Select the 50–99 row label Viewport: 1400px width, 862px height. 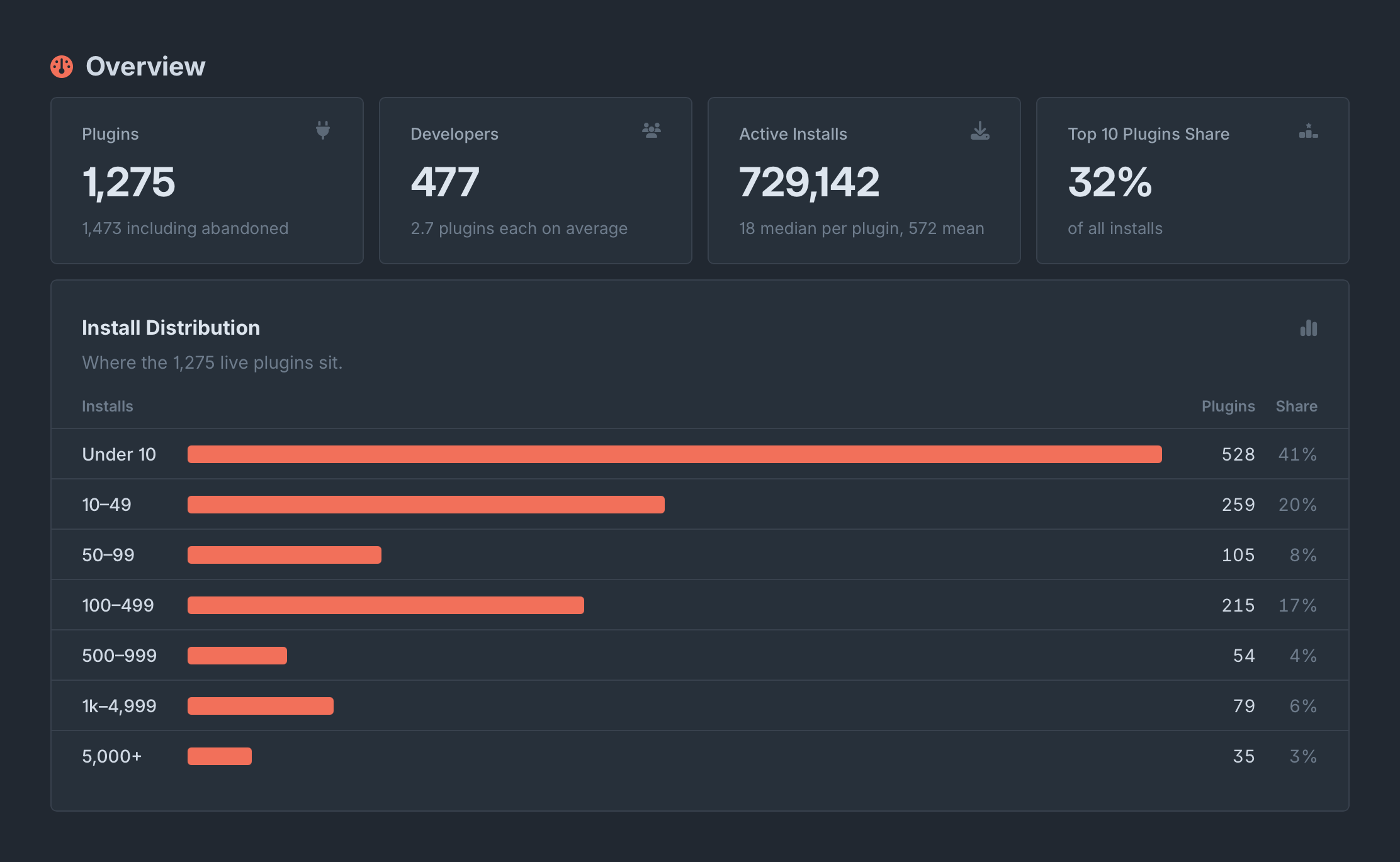point(108,555)
